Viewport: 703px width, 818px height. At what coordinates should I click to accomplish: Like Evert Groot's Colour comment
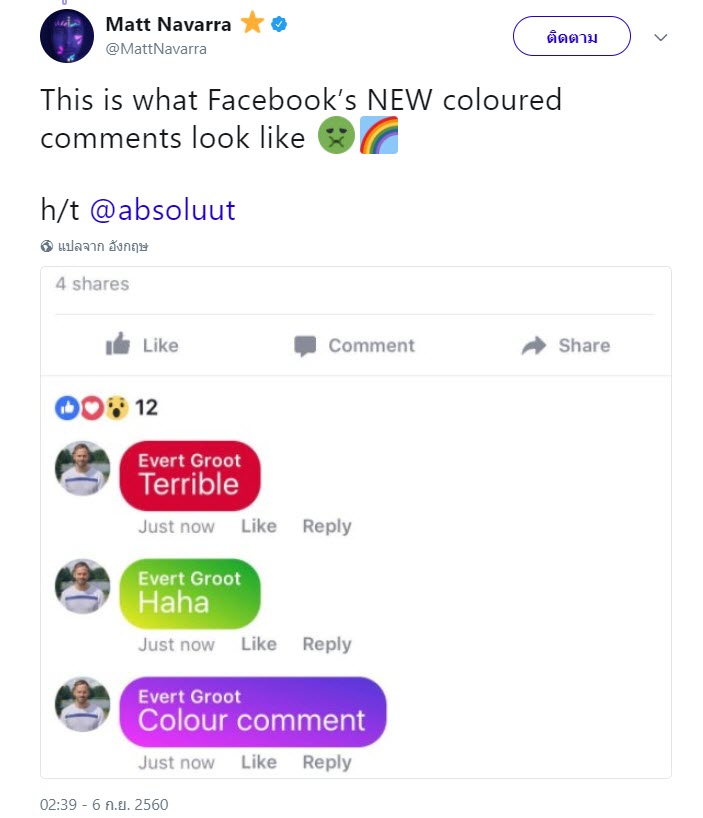tap(258, 762)
